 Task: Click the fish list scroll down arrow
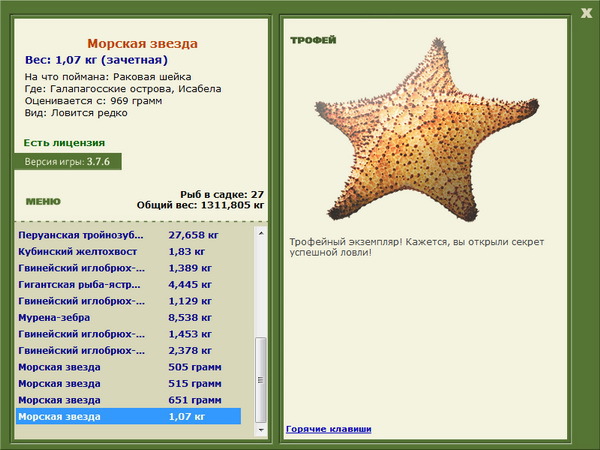[261, 430]
